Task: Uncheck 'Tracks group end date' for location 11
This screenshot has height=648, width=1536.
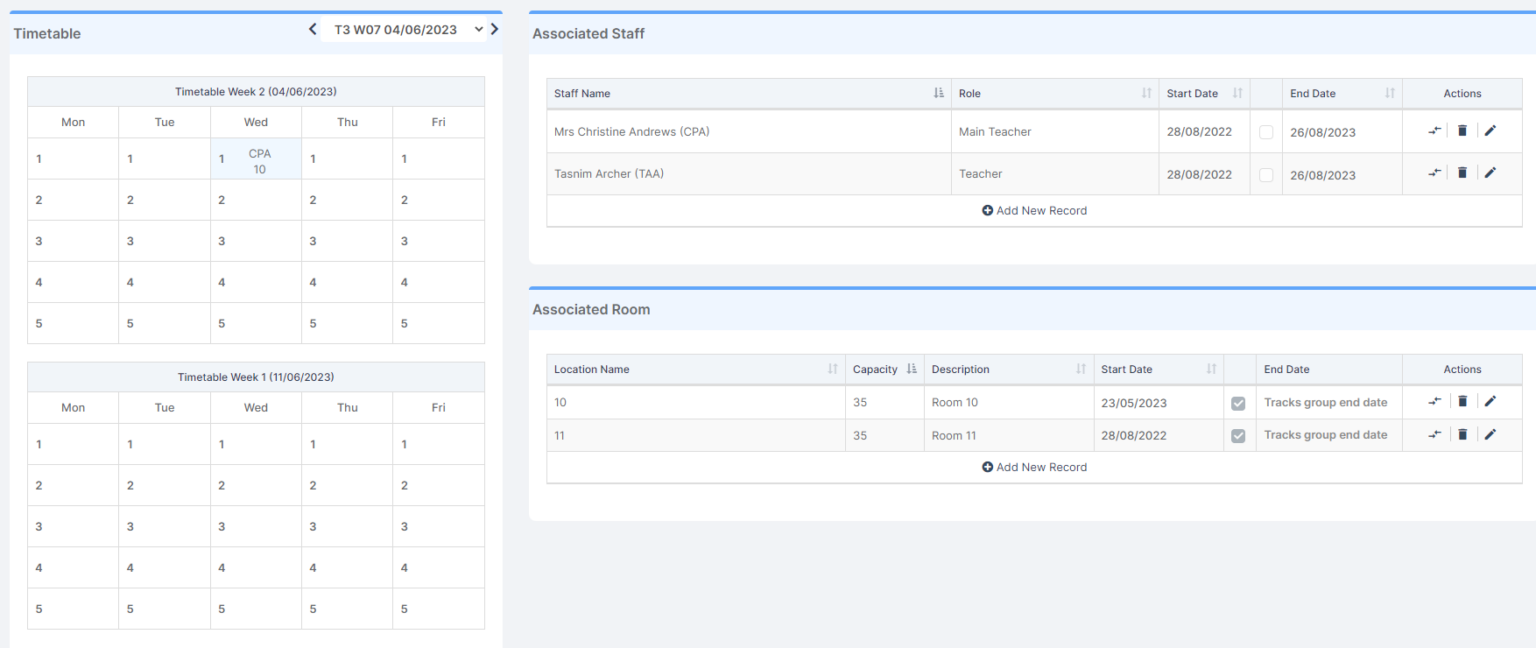Action: pyautogui.click(x=1239, y=435)
